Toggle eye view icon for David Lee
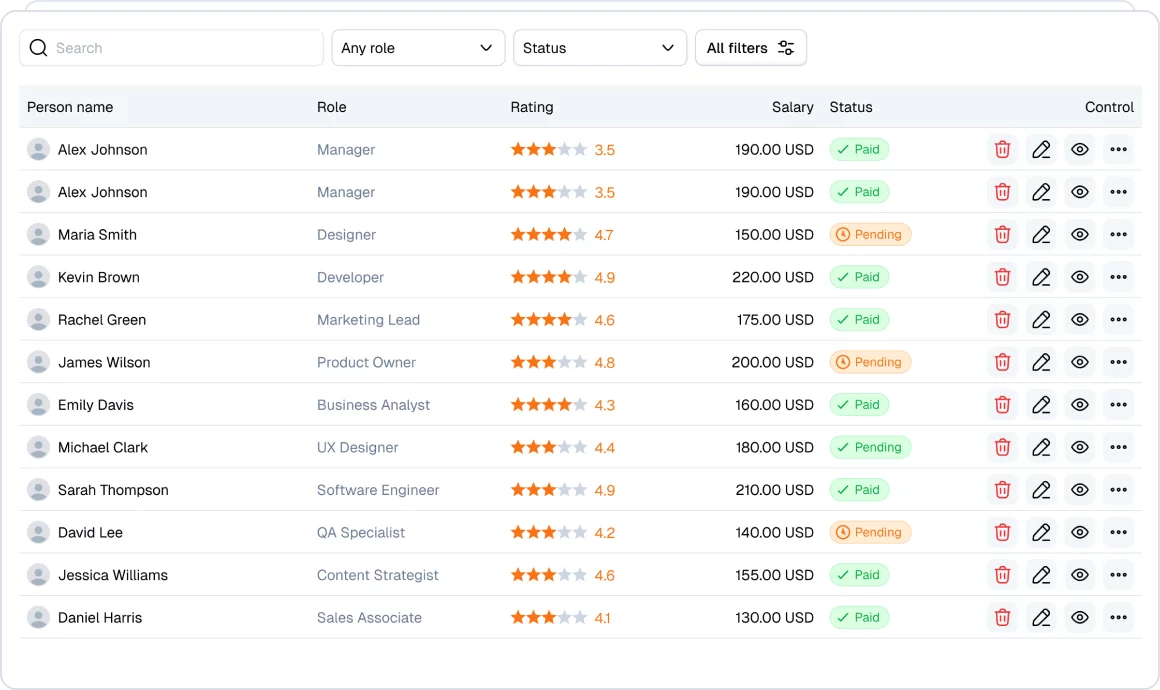Image resolution: width=1160 pixels, height=690 pixels. (1080, 533)
